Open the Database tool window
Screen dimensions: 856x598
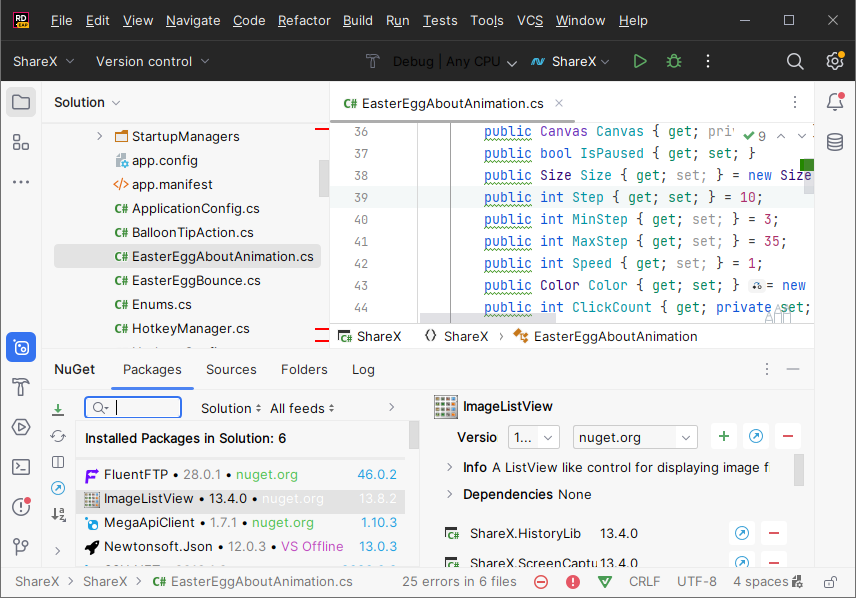pos(835,142)
